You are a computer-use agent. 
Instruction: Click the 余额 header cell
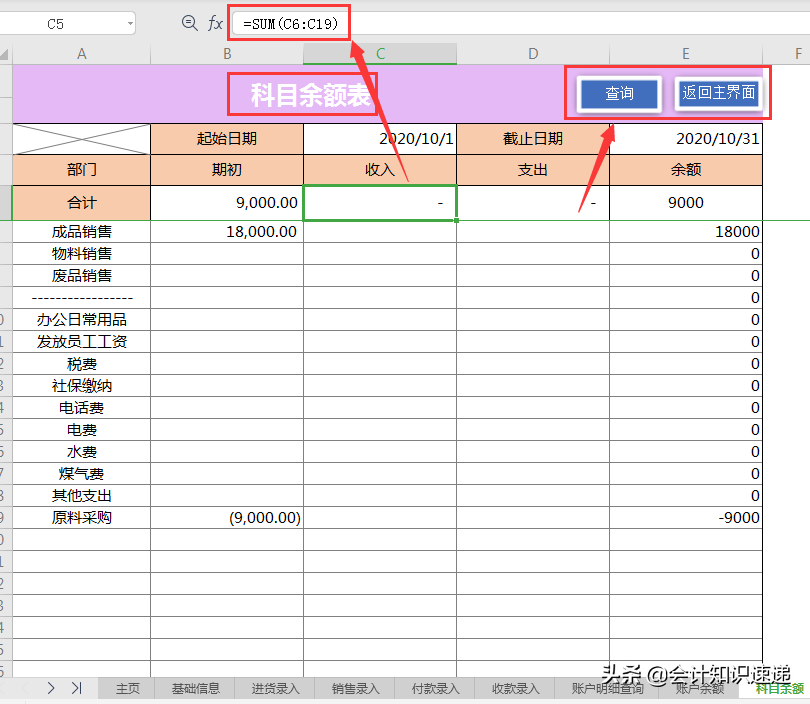[x=686, y=170]
